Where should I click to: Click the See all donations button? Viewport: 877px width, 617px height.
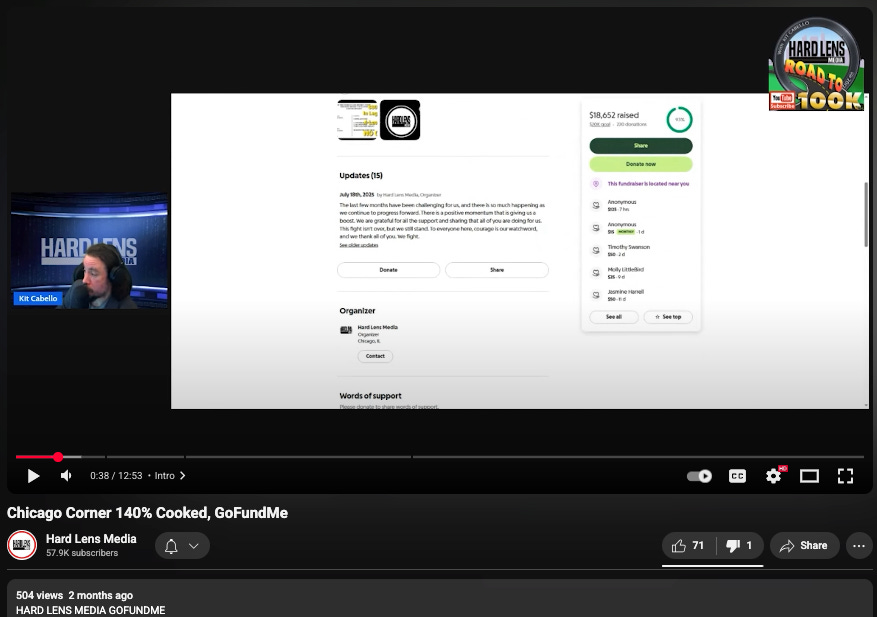point(614,317)
